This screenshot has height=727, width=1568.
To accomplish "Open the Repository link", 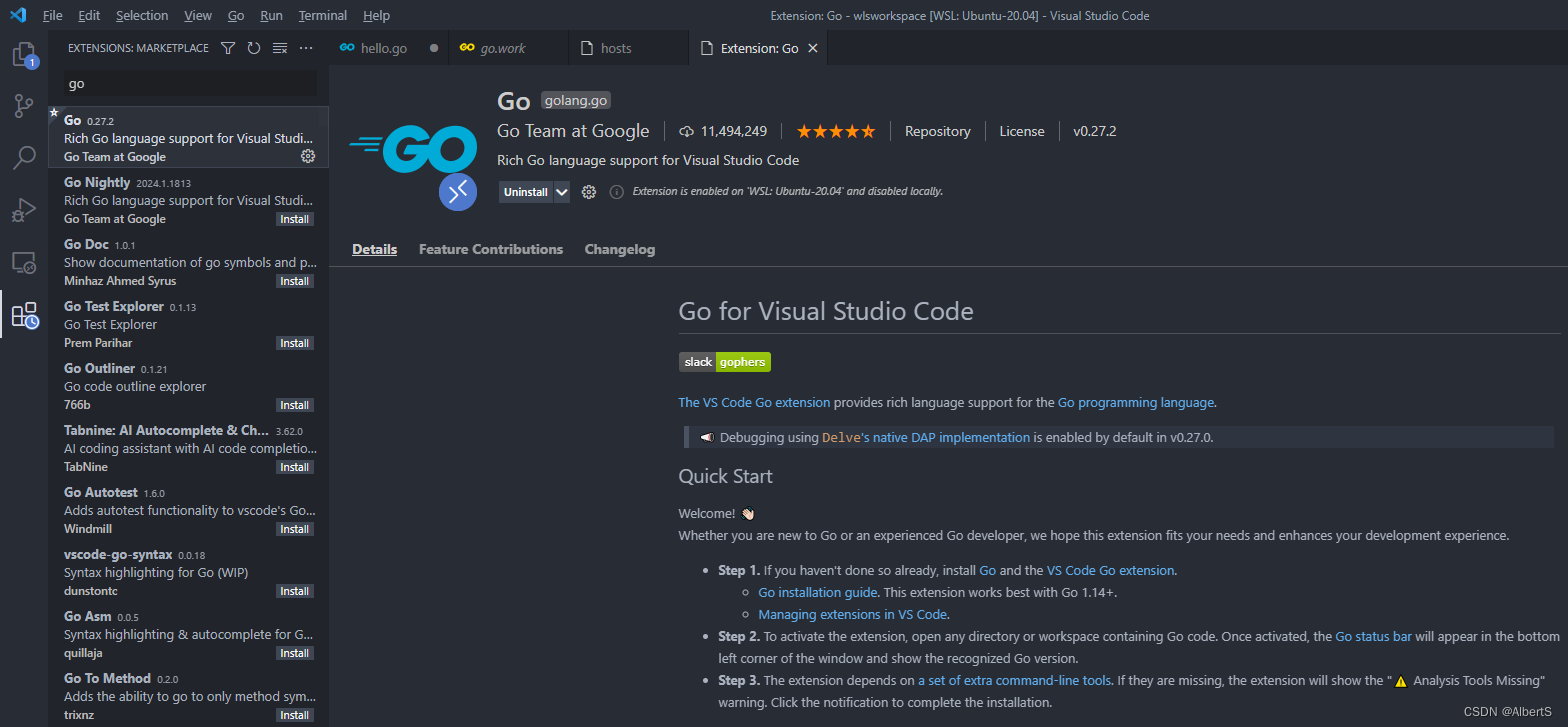I will [938, 131].
